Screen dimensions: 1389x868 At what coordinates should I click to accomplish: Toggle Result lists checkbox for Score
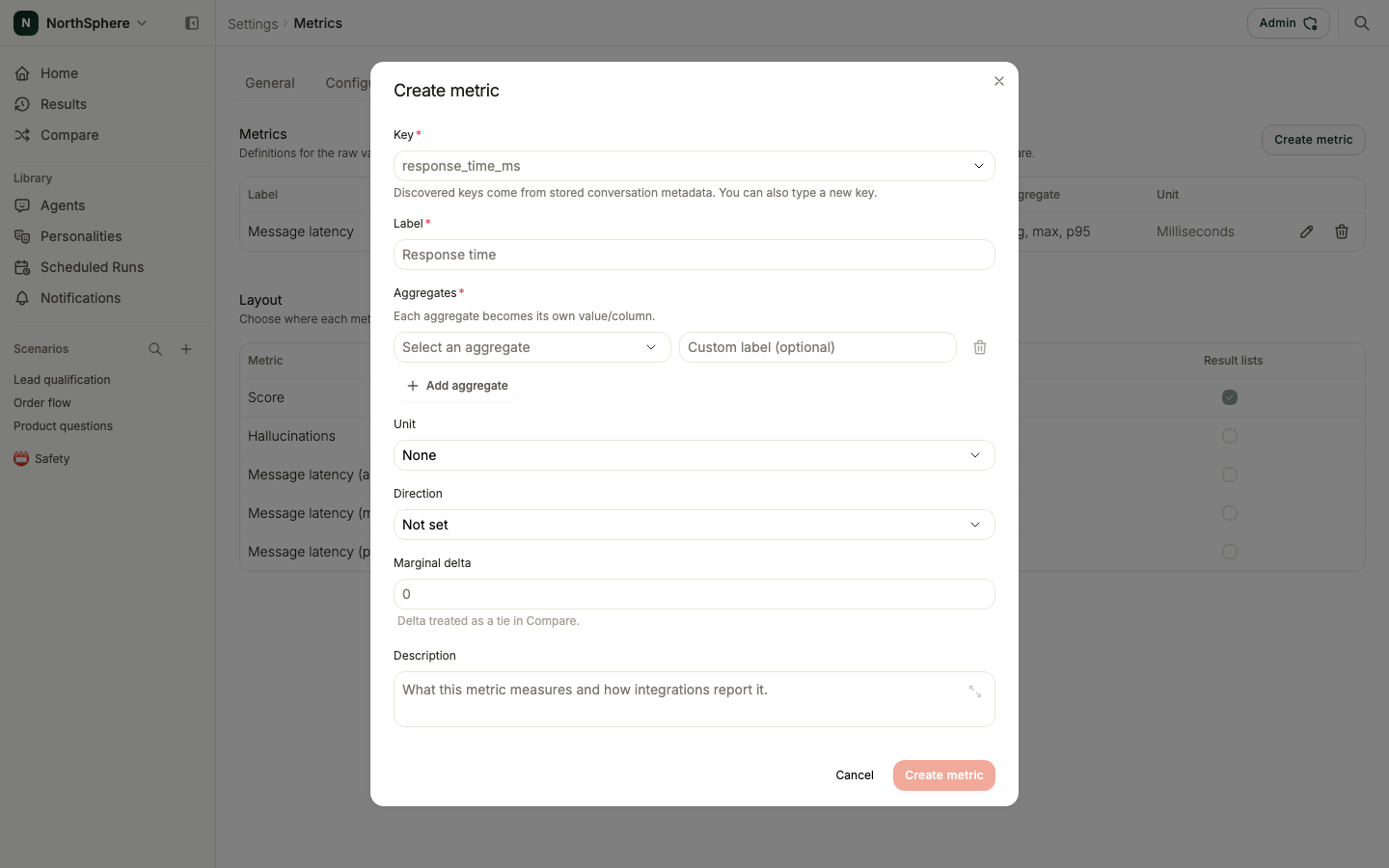pyautogui.click(x=1230, y=397)
